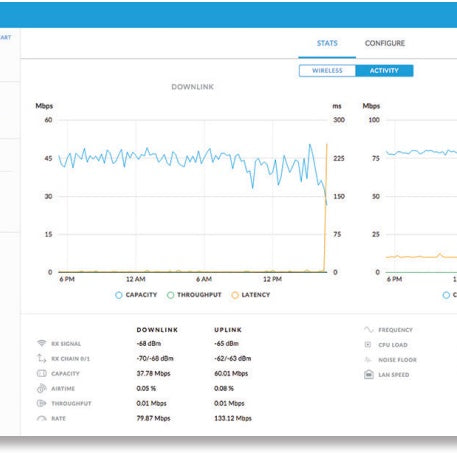Click the RX Signal wifi icon
The height and width of the screenshot is (457, 457).
pos(41,343)
